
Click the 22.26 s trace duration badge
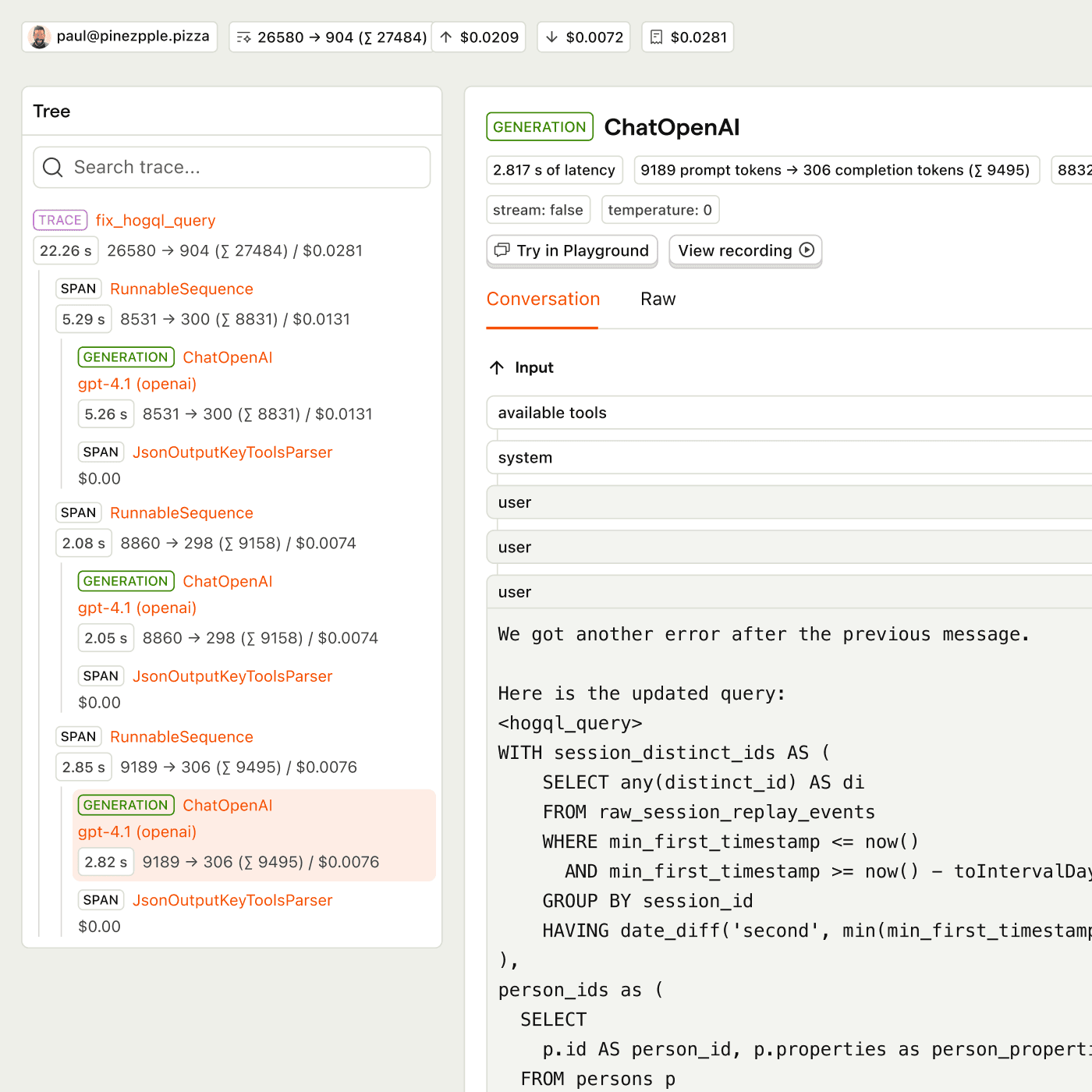coord(66,251)
